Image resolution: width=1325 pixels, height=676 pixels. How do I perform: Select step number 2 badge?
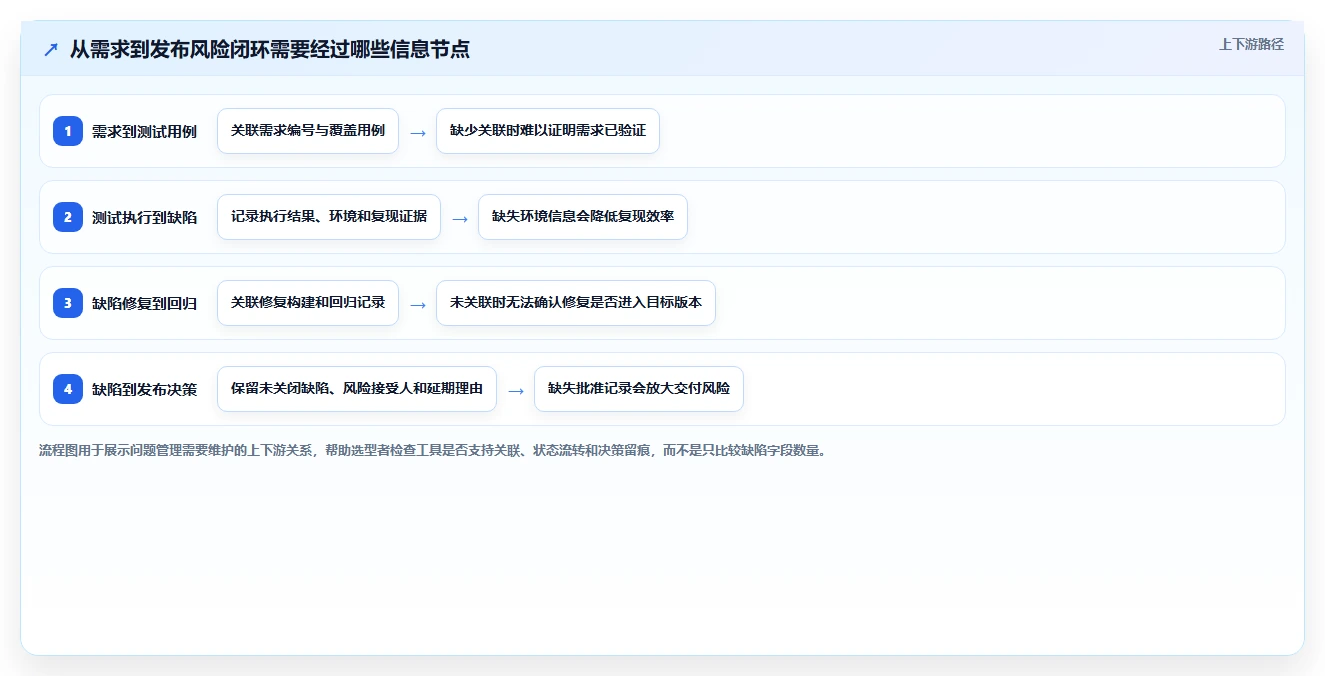coord(68,217)
